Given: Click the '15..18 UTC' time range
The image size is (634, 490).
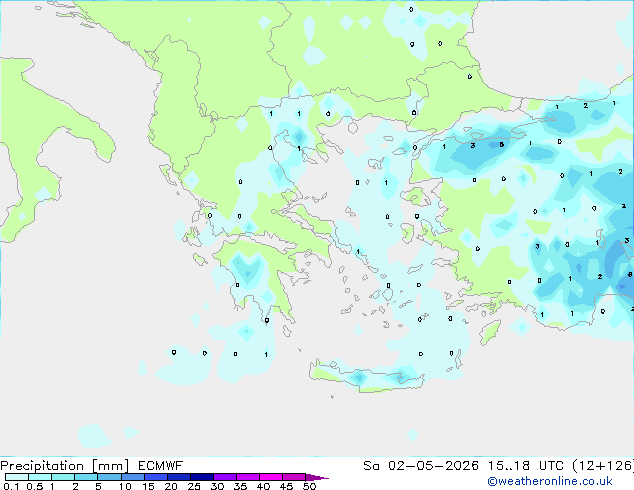Looking at the screenshot, I should point(526,466).
